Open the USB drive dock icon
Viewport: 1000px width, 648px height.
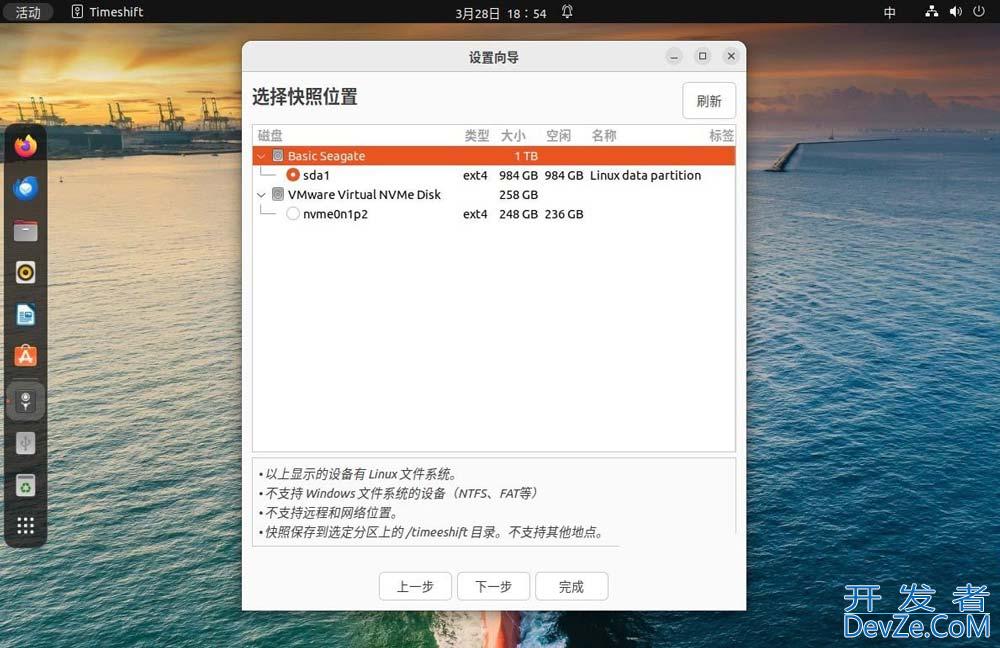[x=26, y=443]
